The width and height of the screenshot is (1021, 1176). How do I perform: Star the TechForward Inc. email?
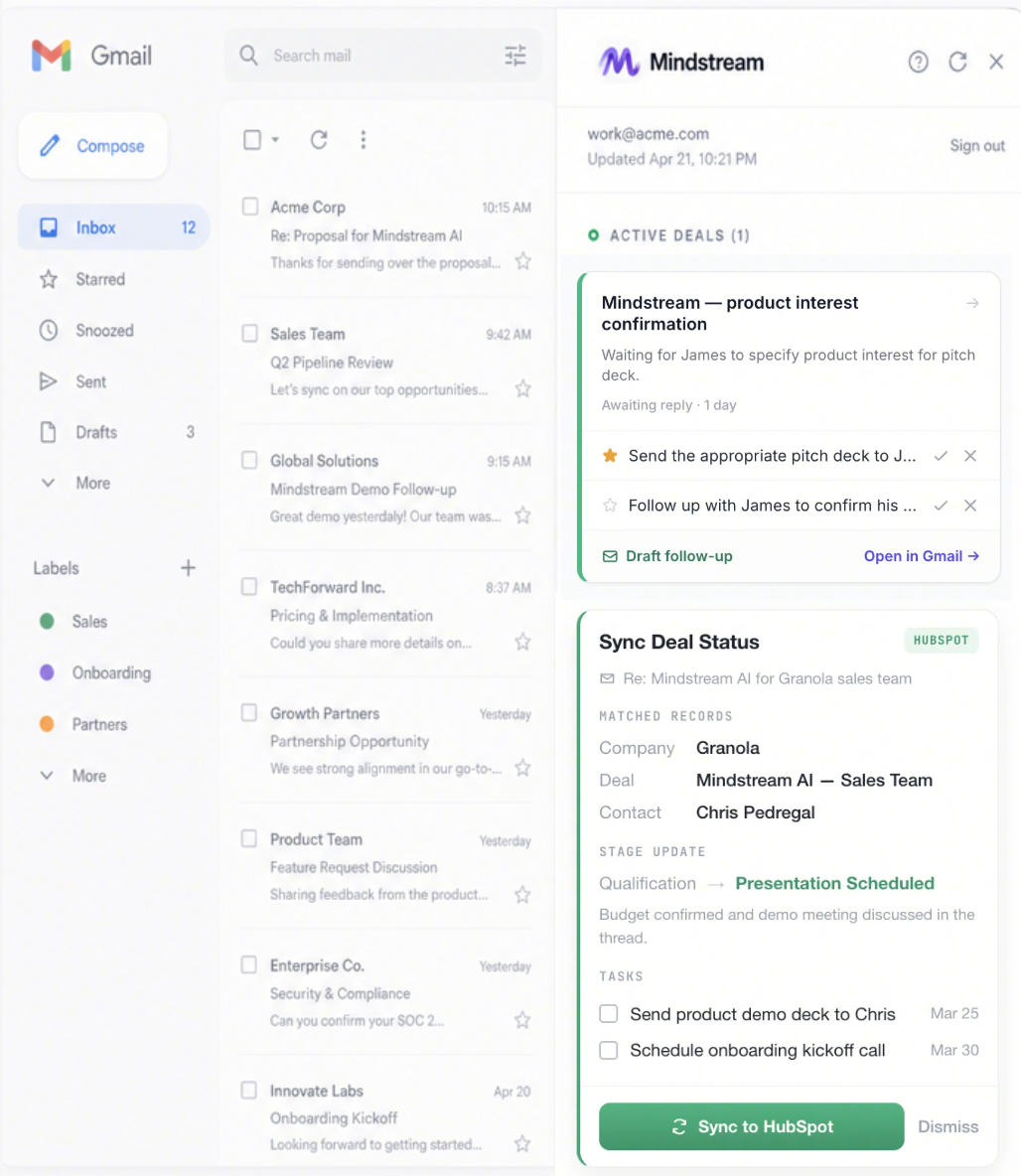click(522, 642)
